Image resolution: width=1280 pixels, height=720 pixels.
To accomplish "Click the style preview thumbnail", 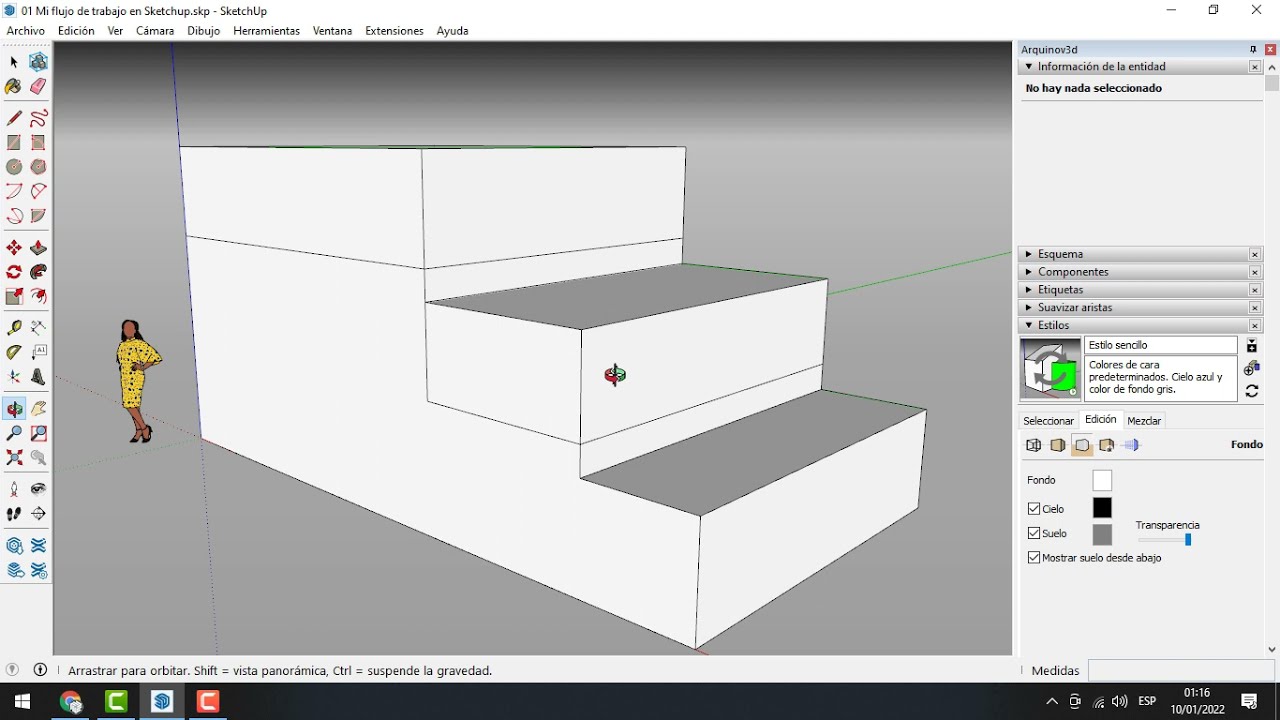I will 1050,369.
